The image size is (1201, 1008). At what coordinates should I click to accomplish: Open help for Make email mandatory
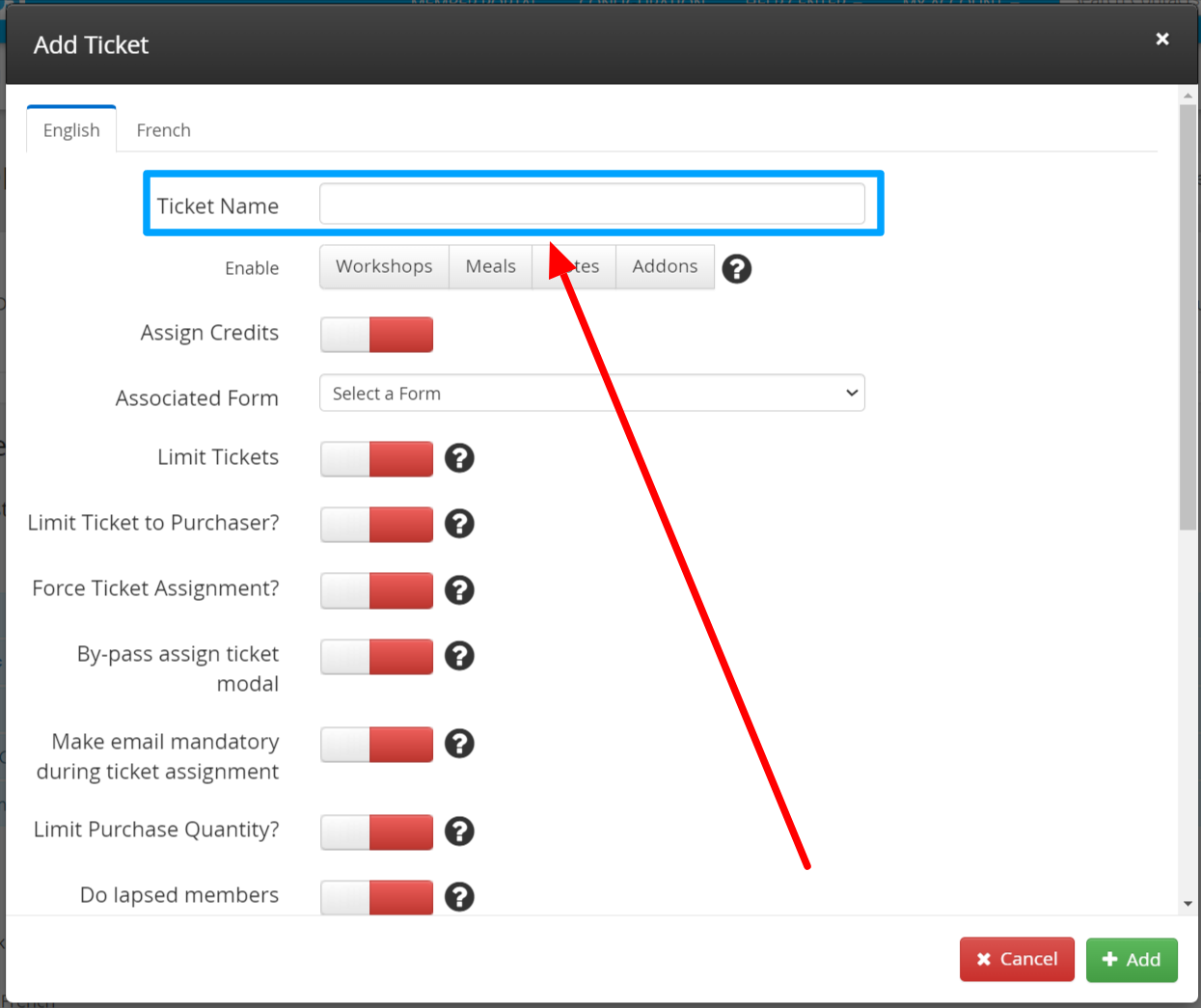pyautogui.click(x=459, y=744)
